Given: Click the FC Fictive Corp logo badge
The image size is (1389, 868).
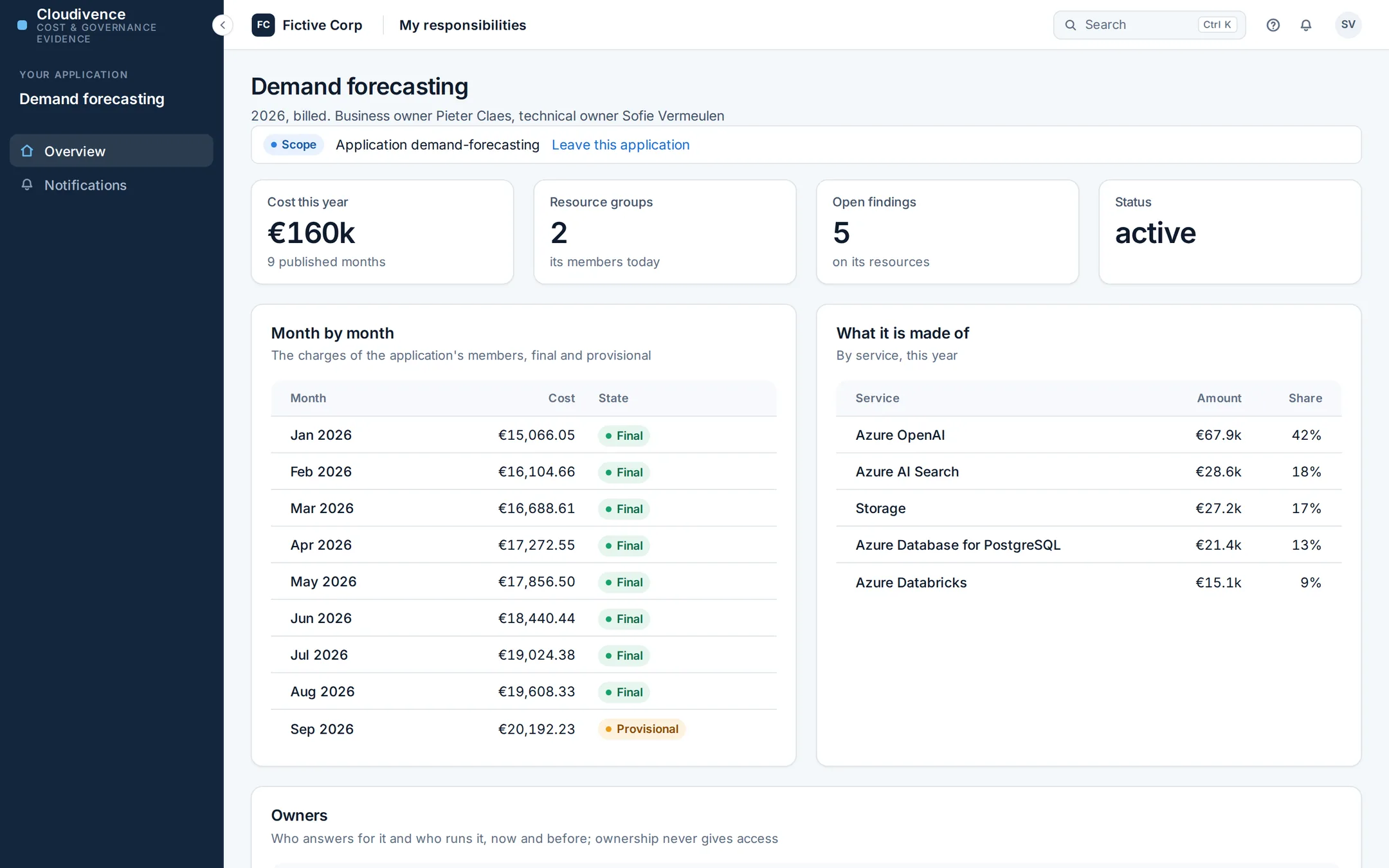Looking at the screenshot, I should pyautogui.click(x=263, y=25).
